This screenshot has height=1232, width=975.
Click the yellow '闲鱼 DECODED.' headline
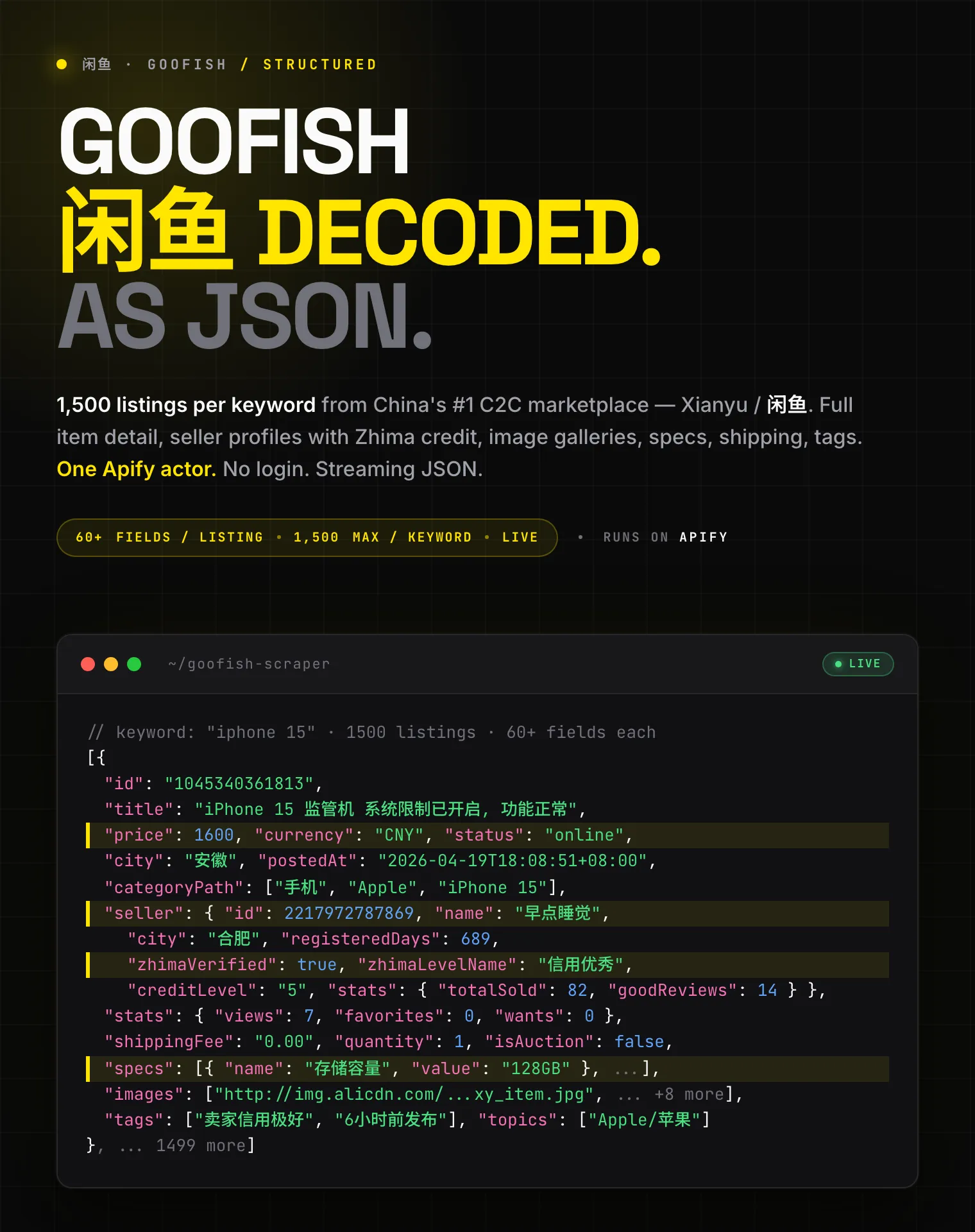360,231
